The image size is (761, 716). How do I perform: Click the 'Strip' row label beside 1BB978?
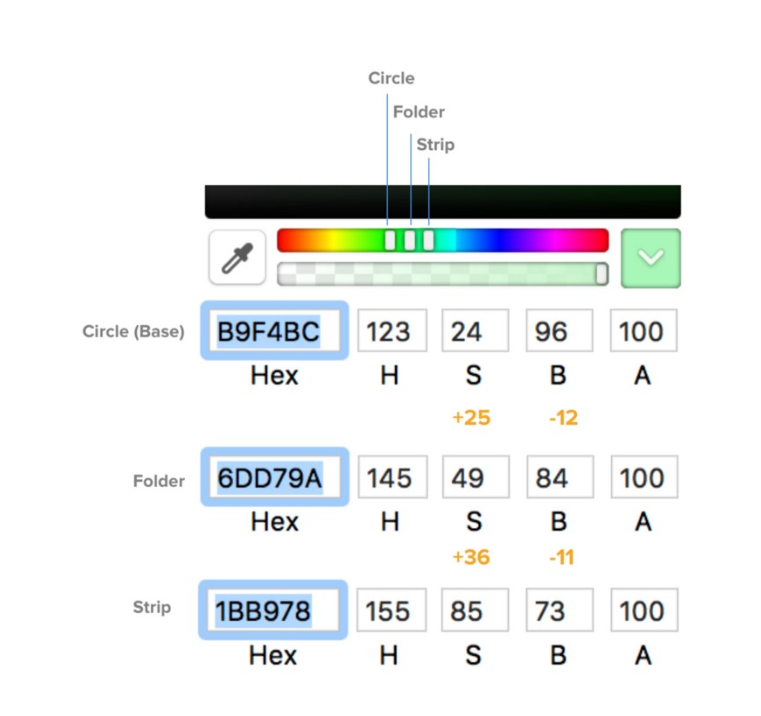click(152, 607)
